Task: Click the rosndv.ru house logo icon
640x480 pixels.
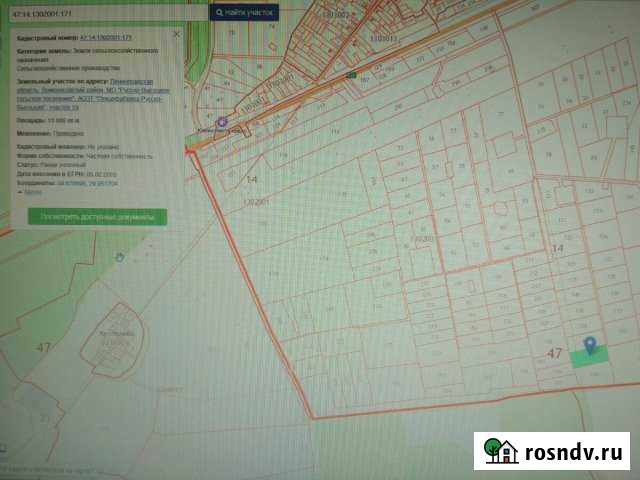Action: click(x=499, y=451)
